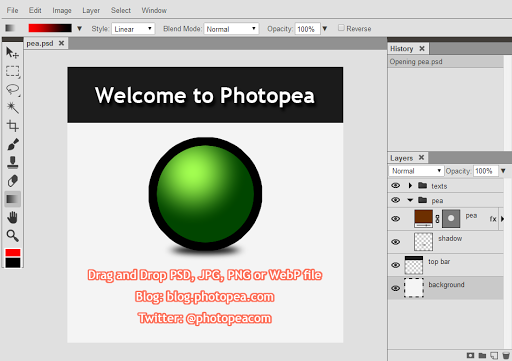
Task: Select the Lasso tool
Action: 13,89
